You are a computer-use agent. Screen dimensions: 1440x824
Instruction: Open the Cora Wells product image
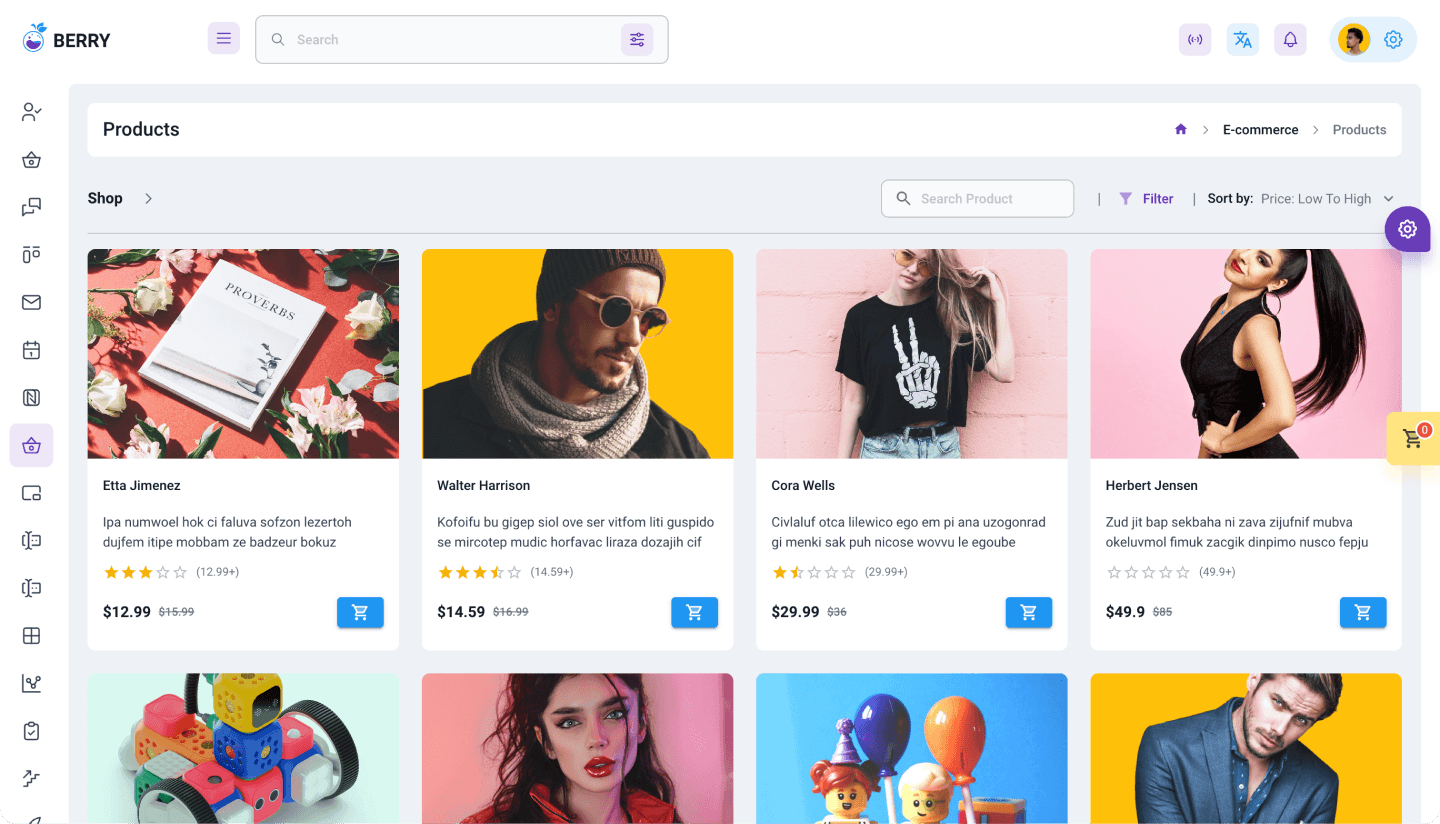tap(911, 353)
